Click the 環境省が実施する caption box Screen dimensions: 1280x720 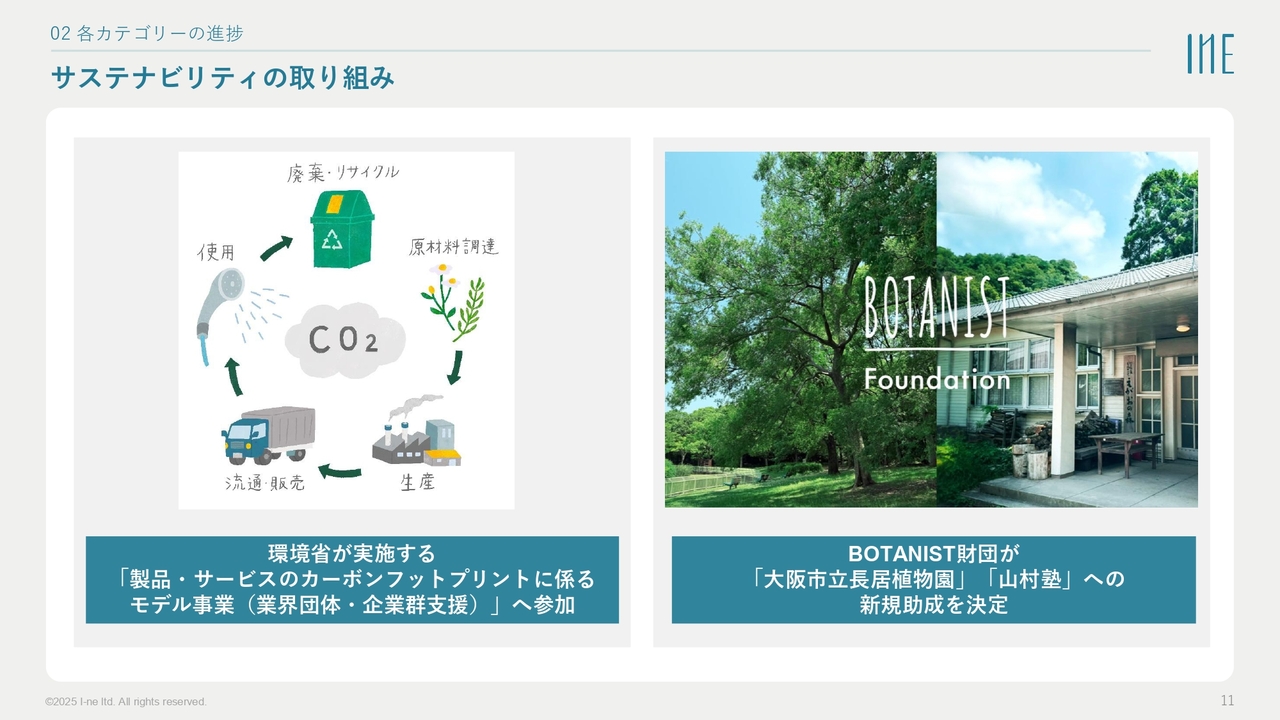click(352, 579)
